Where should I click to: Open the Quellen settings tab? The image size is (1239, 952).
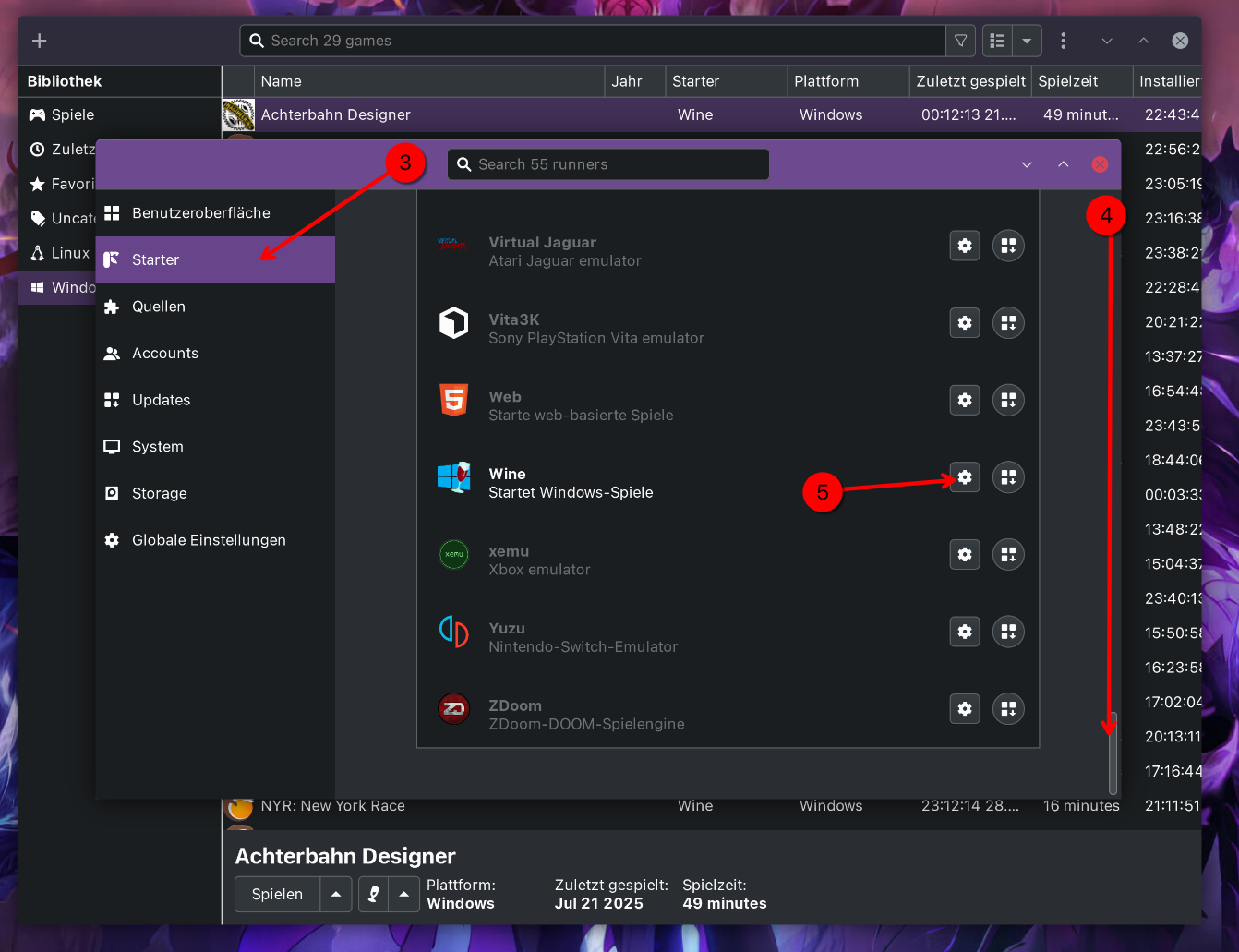[x=215, y=307]
